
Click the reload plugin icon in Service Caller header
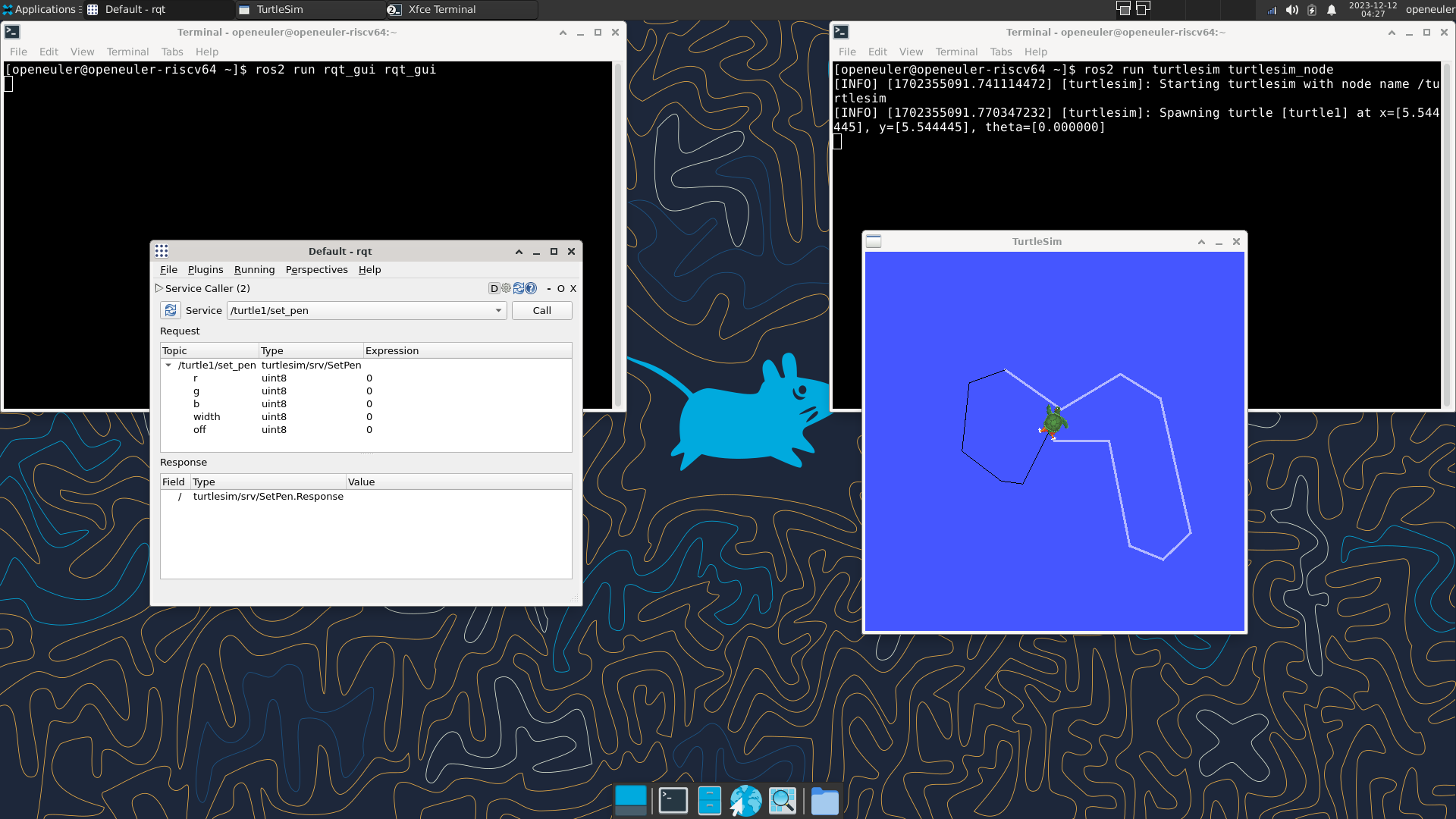[x=519, y=288]
